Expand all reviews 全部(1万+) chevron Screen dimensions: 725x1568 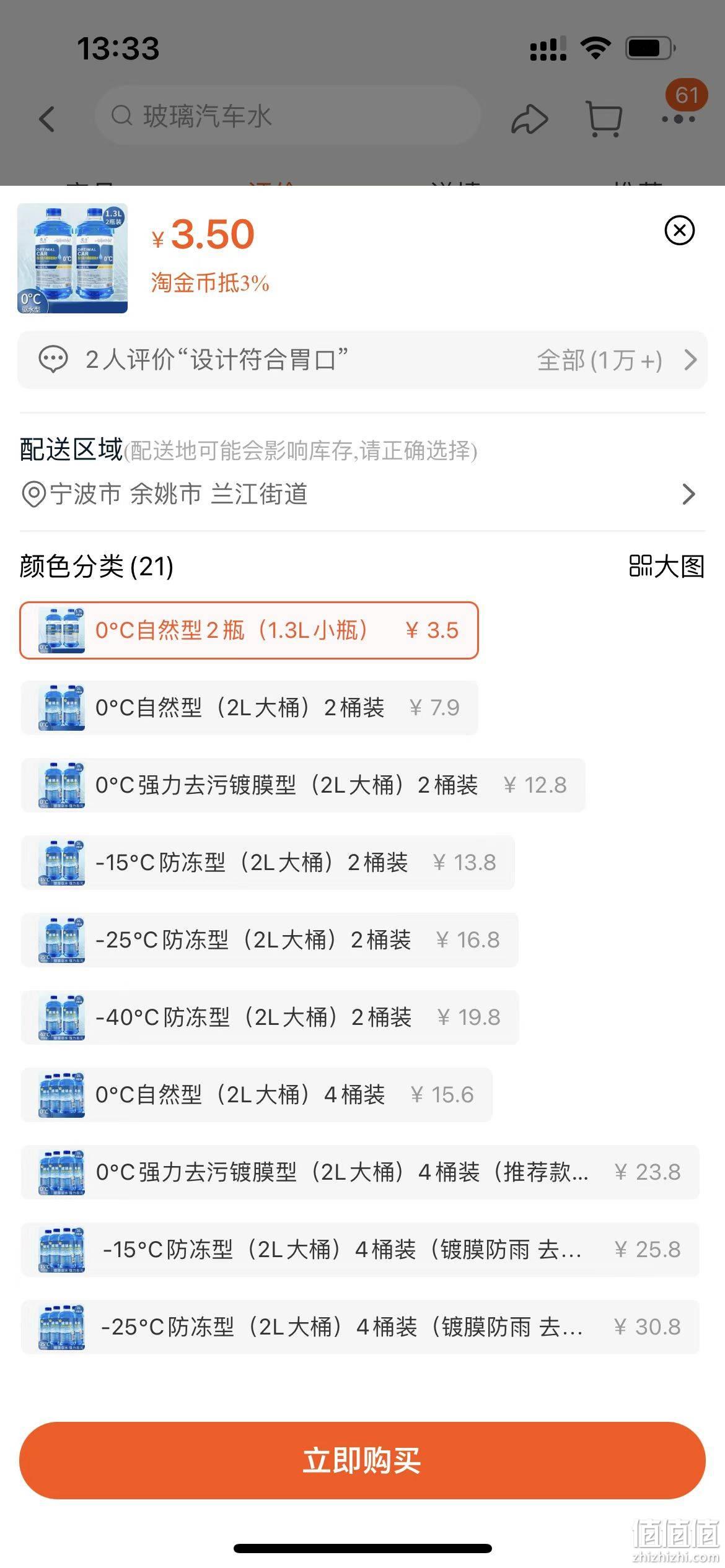pos(690,360)
